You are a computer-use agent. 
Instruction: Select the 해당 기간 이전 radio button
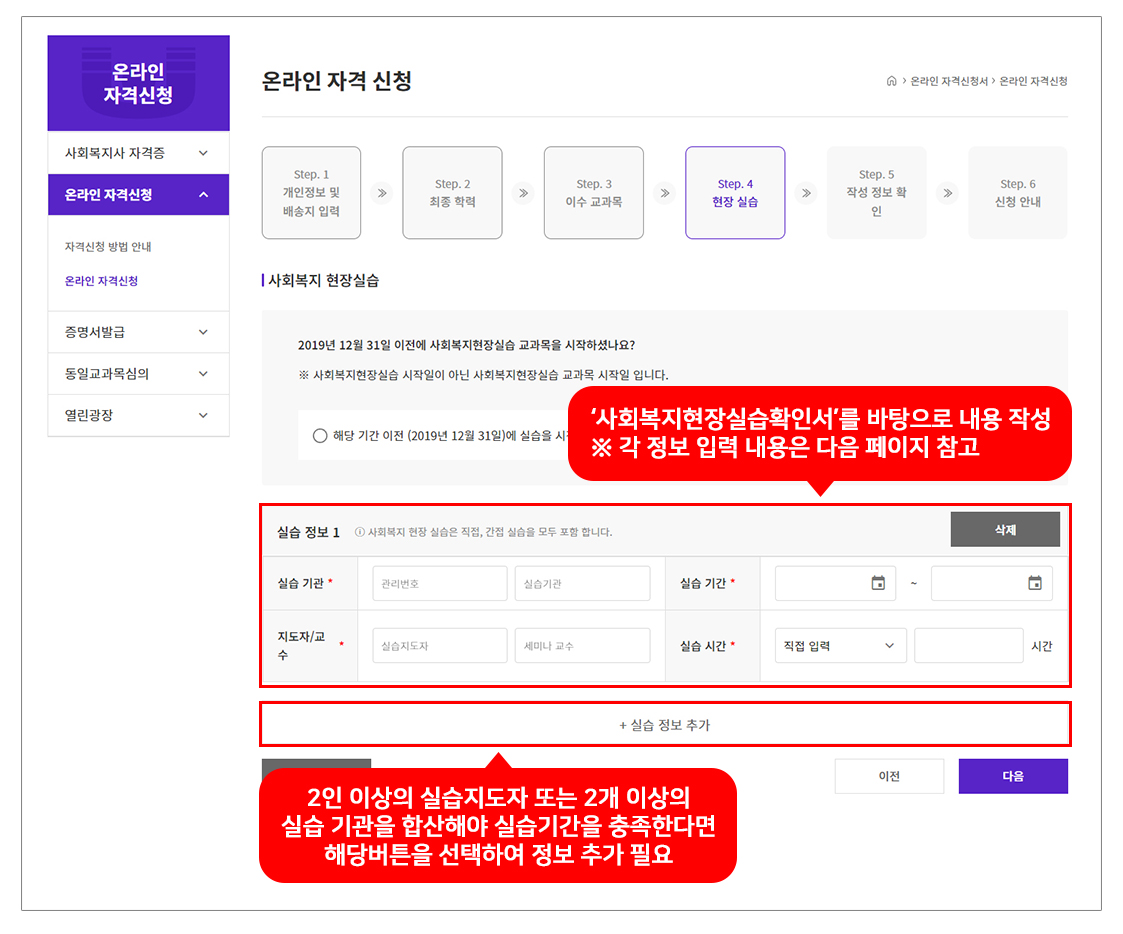[320, 436]
